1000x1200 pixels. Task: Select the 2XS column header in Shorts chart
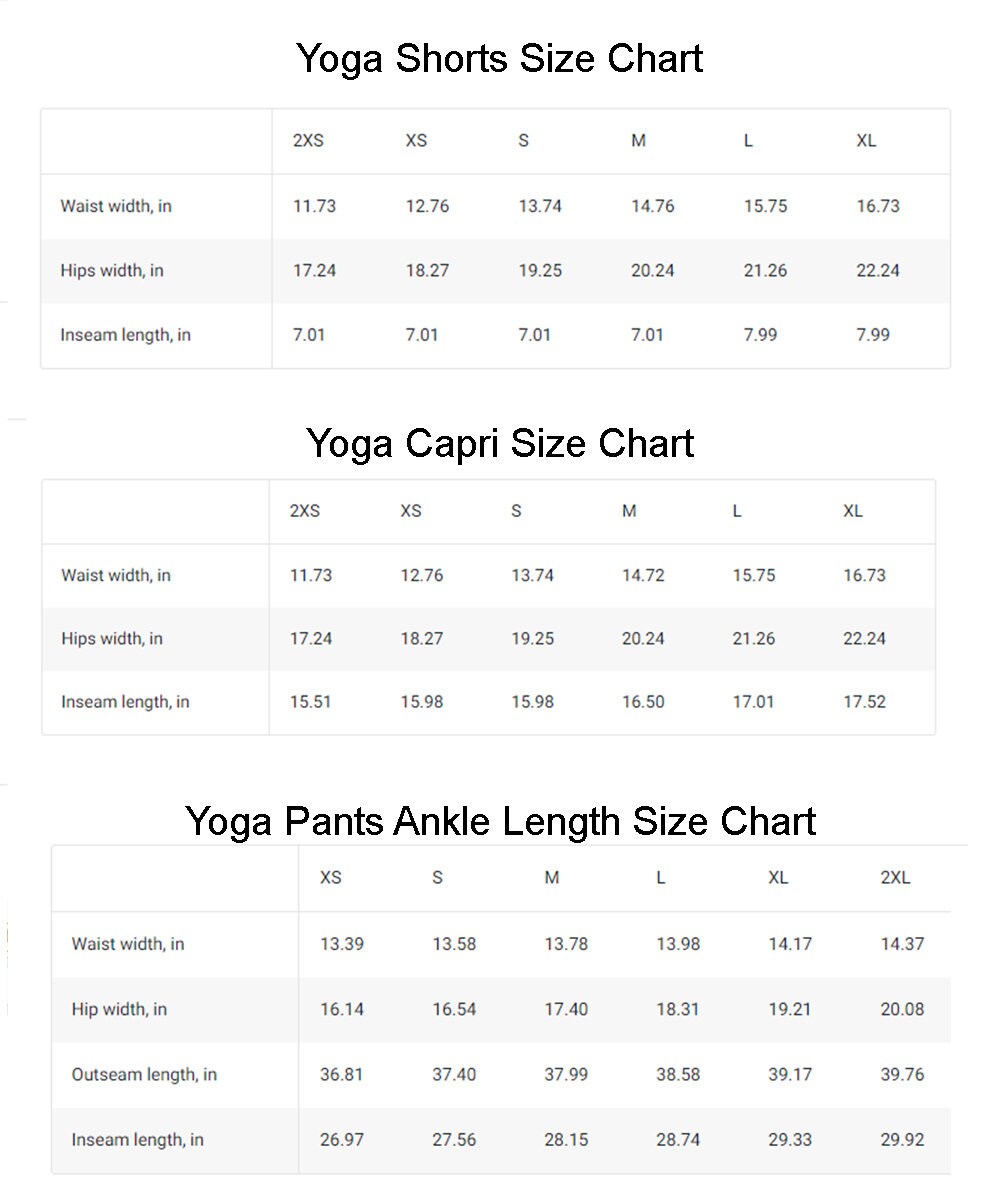[x=308, y=141]
